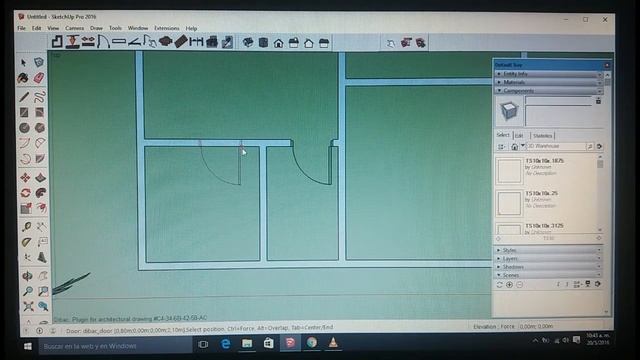
Task: Click the 3D Warehouse search field
Action: pos(556,146)
